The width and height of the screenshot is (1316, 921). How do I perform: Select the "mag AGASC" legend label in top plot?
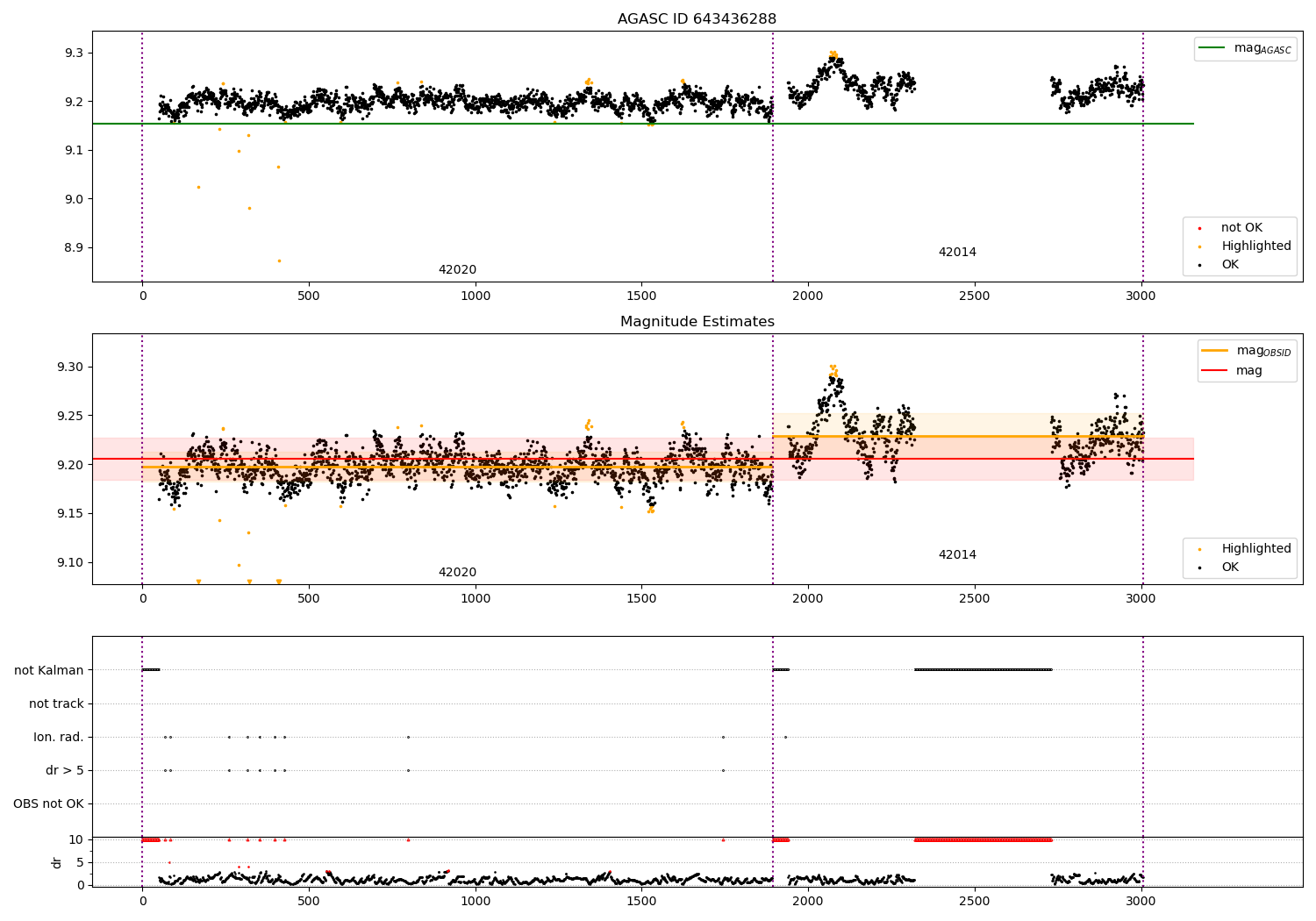(1262, 49)
